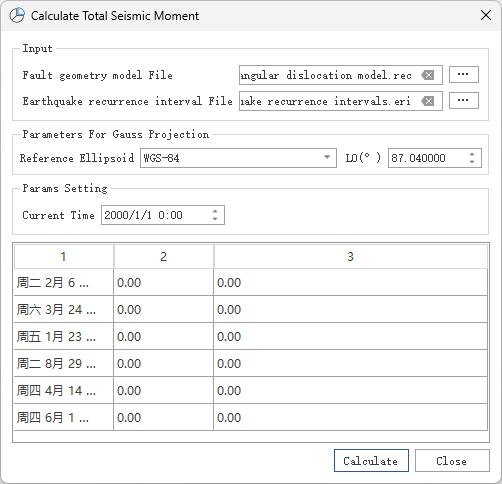Screen dimensions: 502x484
Task: Dismiss dialog with the Close button
Action: 452,461
